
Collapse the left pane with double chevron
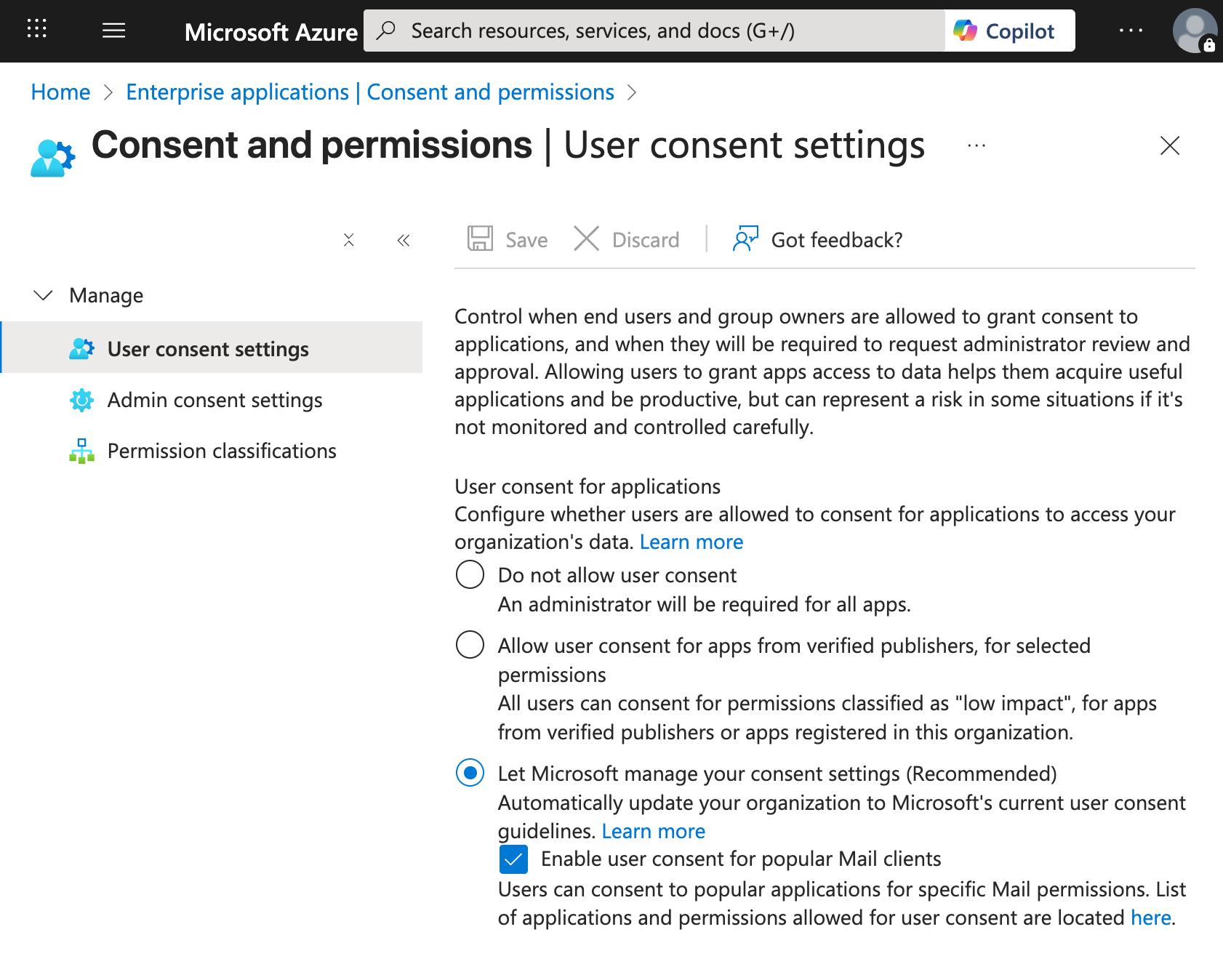point(403,240)
